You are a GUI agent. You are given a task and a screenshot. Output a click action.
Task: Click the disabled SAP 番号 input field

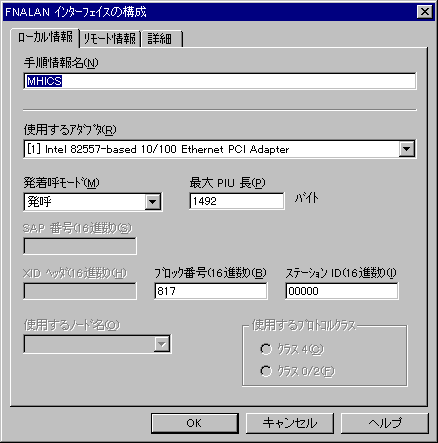pyautogui.click(x=80, y=246)
